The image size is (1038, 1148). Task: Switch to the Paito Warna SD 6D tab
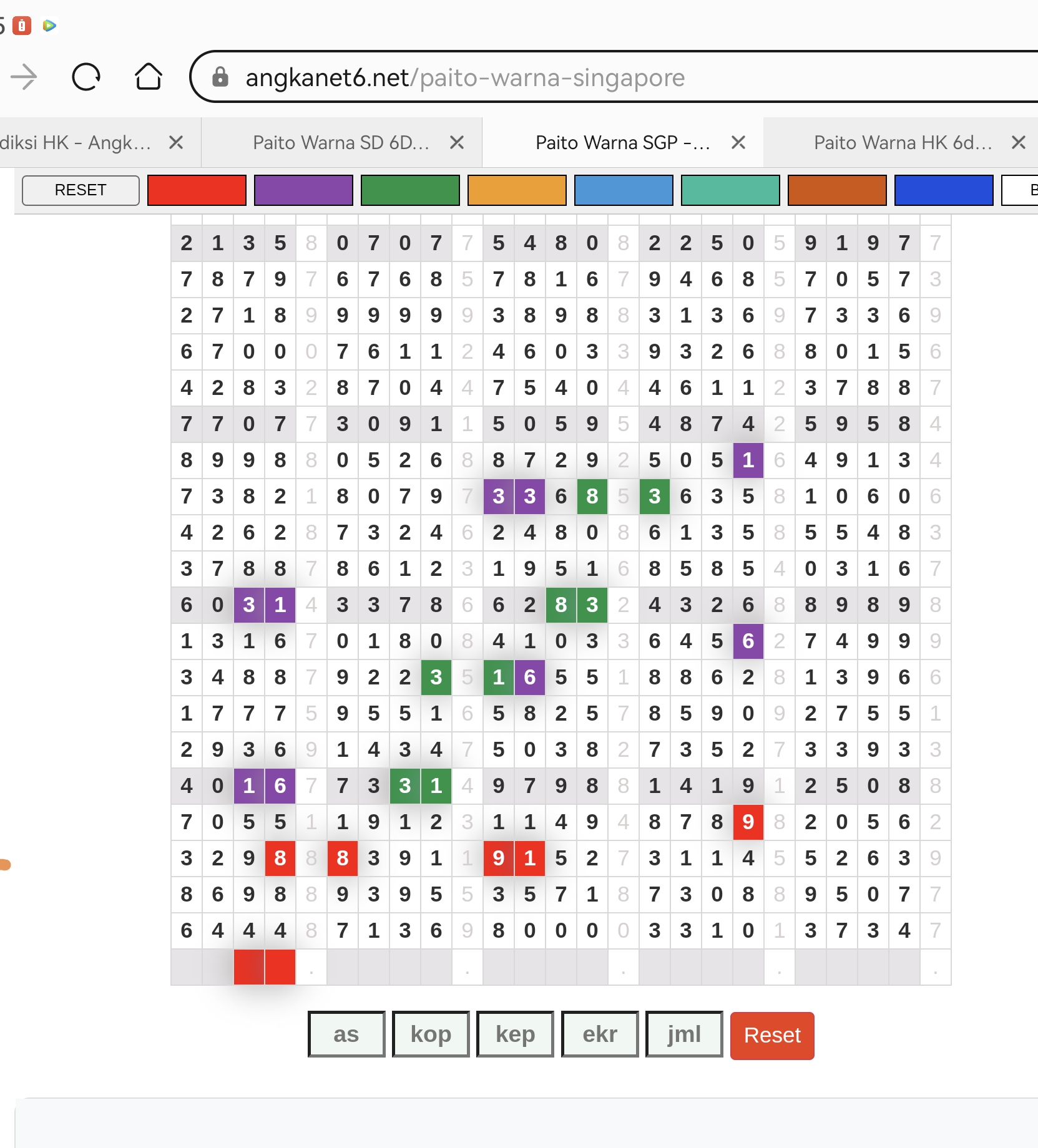(341, 143)
